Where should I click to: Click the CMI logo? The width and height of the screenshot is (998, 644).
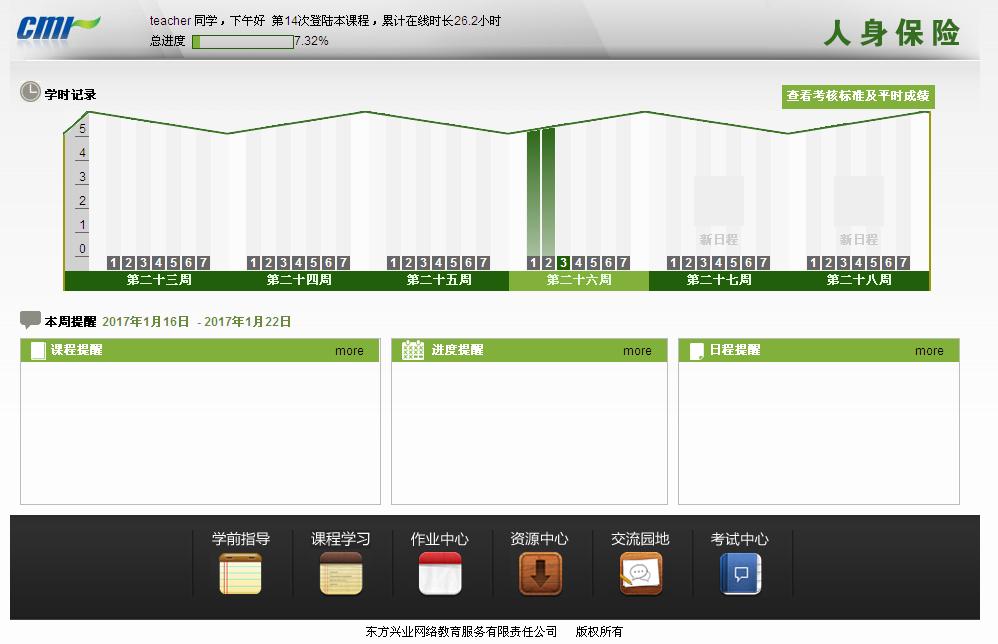(58, 27)
